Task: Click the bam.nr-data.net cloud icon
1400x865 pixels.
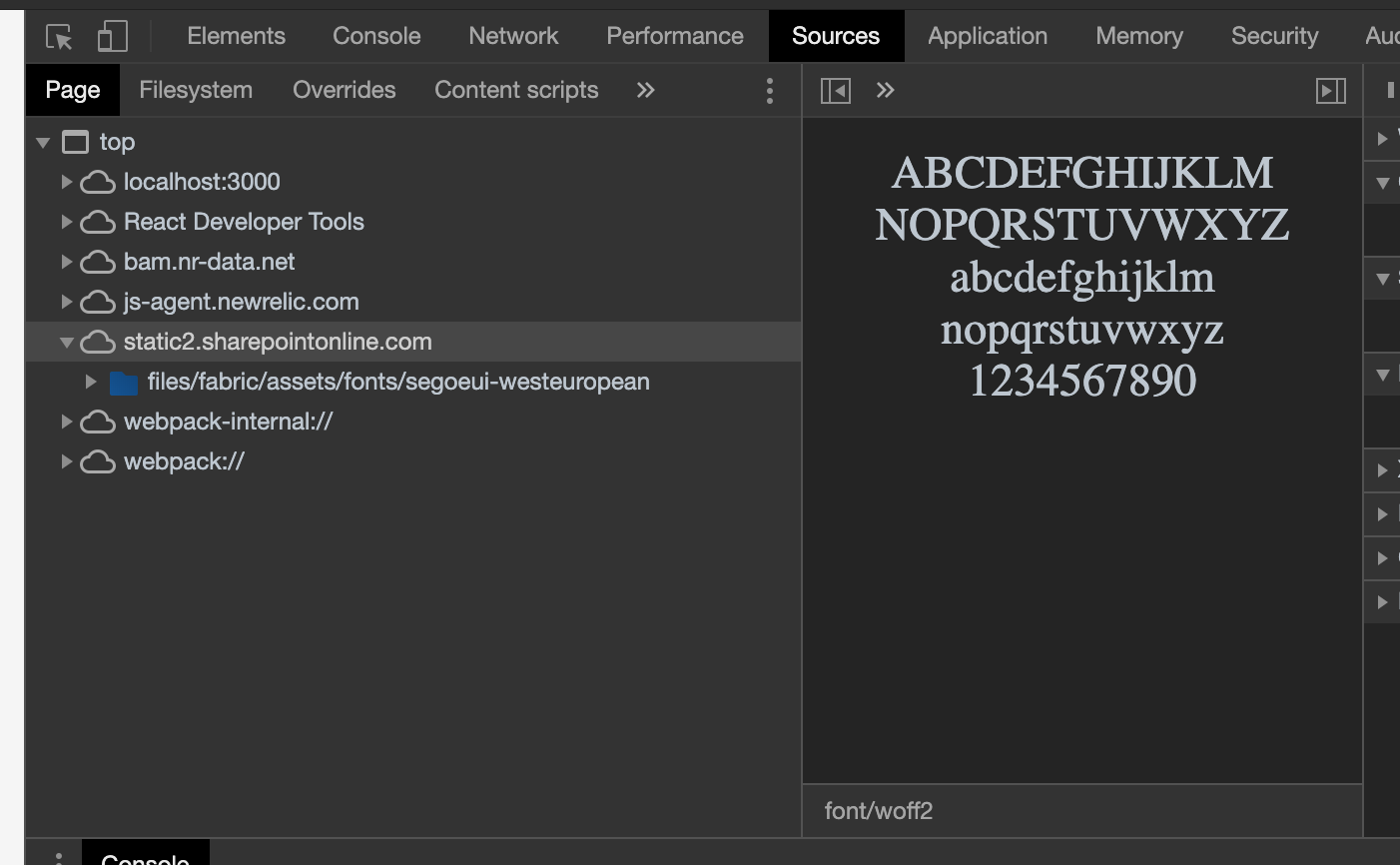Action: (x=98, y=263)
